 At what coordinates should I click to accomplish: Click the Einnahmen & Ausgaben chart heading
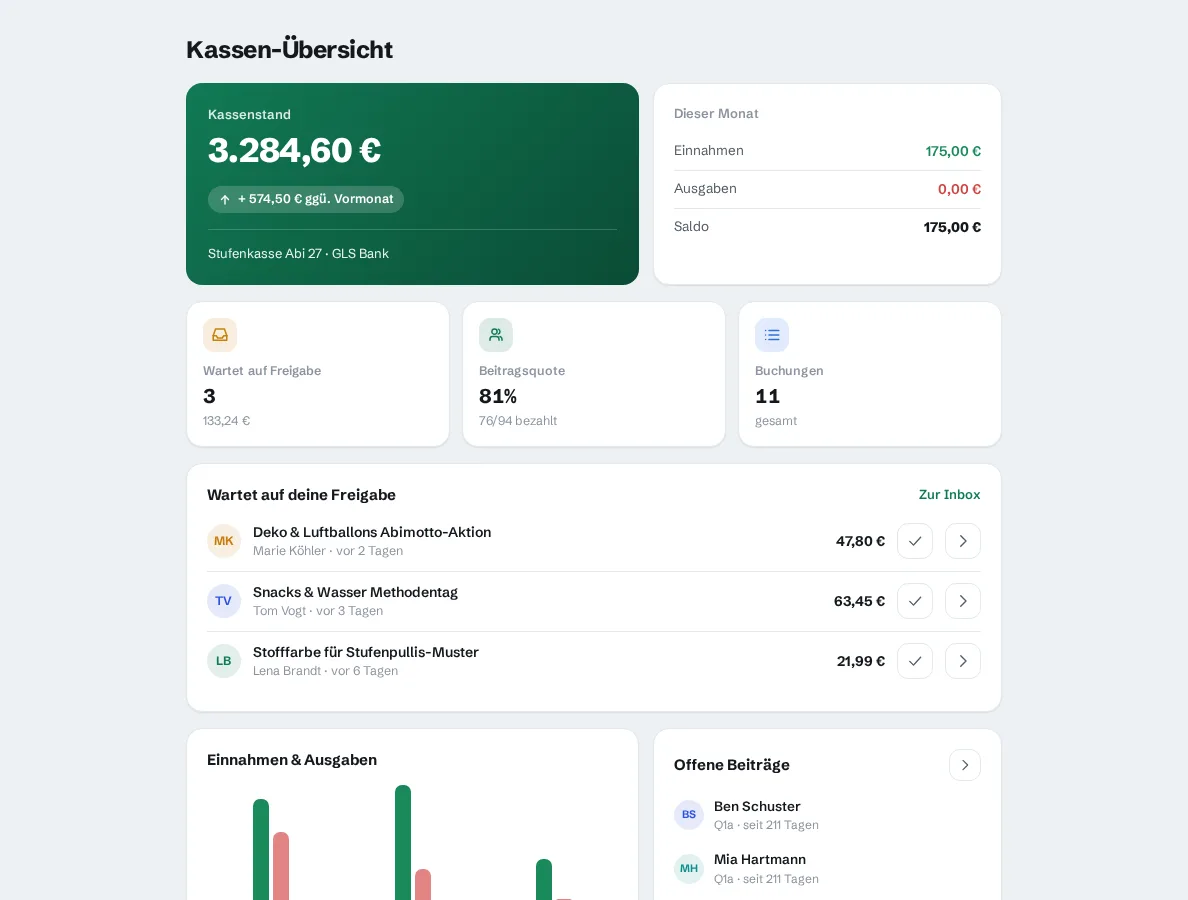click(x=292, y=760)
